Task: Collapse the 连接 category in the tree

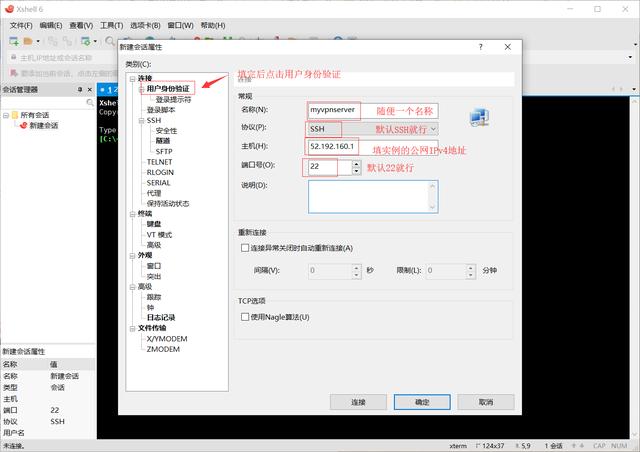Action: (132, 78)
